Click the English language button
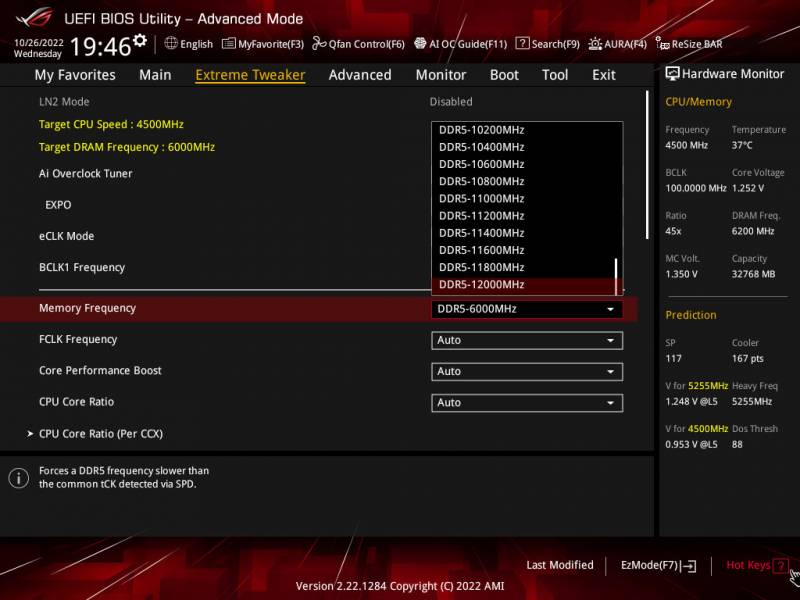Viewport: 800px width, 600px height. pyautogui.click(x=189, y=44)
